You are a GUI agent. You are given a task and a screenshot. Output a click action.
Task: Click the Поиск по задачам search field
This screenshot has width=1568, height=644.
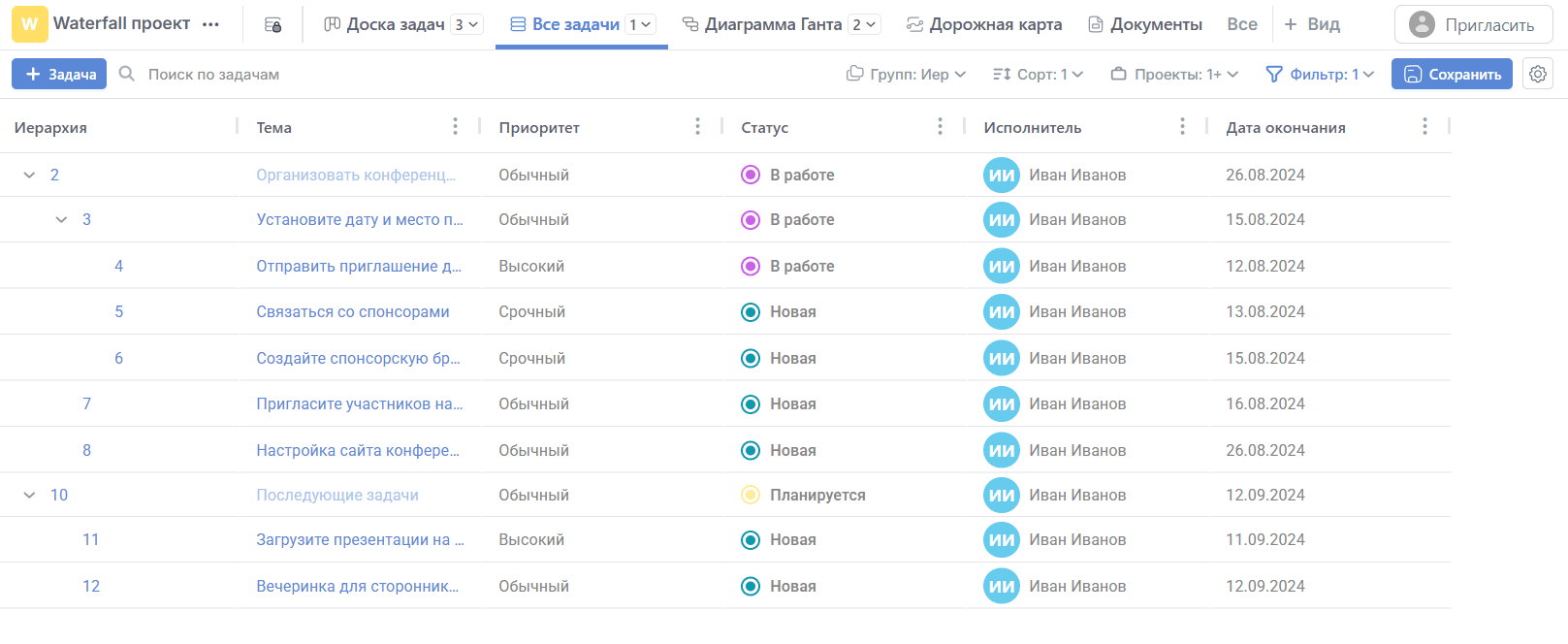click(x=213, y=75)
